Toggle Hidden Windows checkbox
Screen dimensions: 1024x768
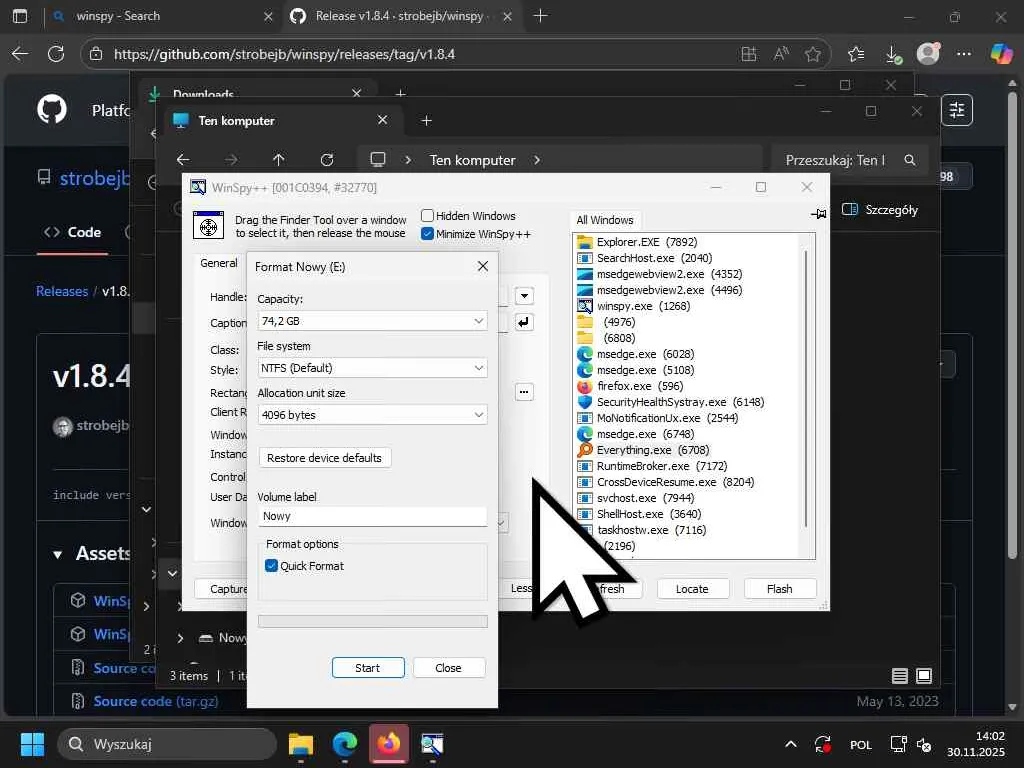coord(427,216)
